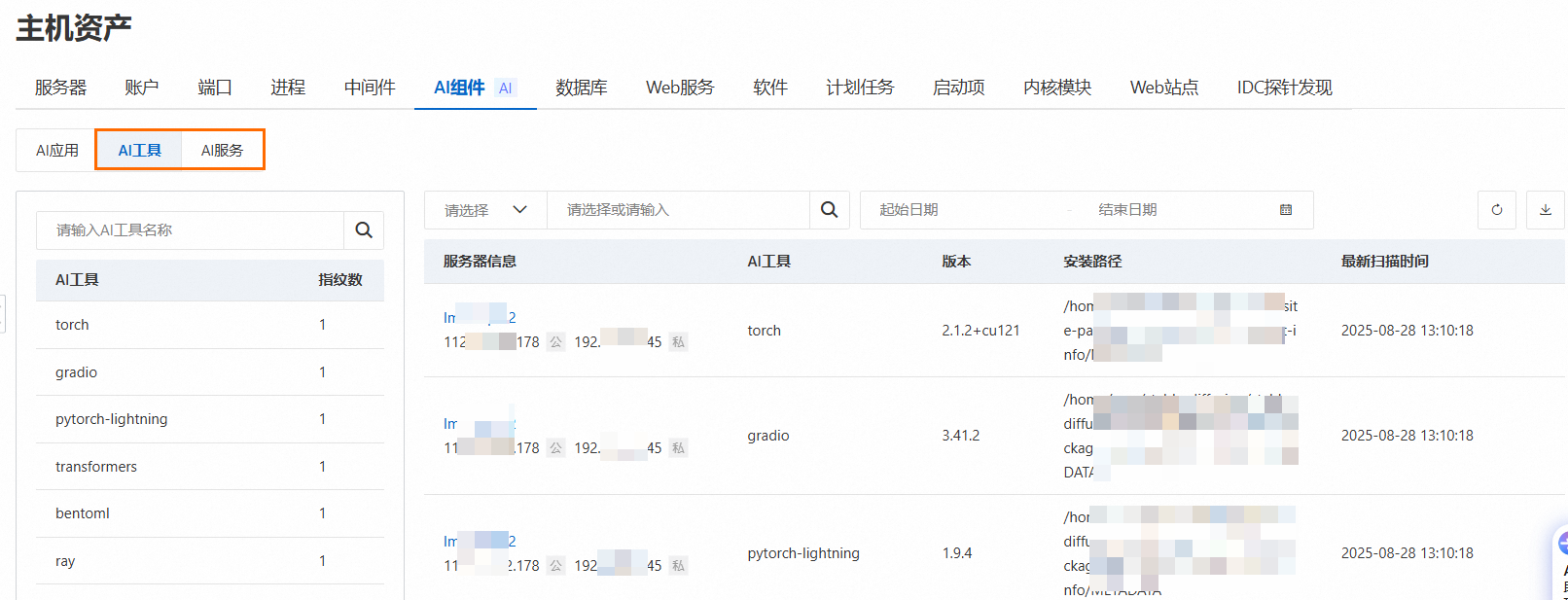
Task: Open server link in pytorch-lightning table row
Action: tap(480, 541)
